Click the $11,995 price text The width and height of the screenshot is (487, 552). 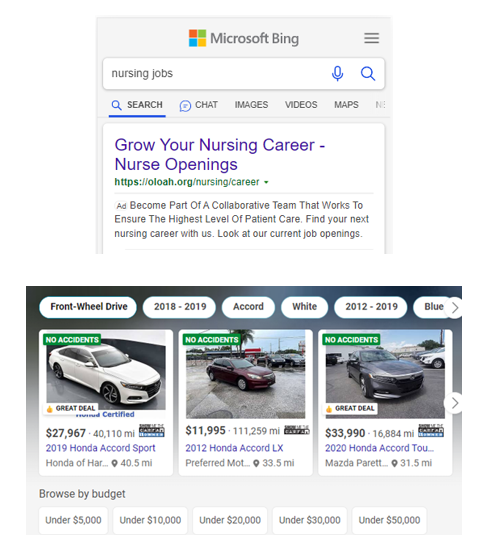tap(205, 431)
